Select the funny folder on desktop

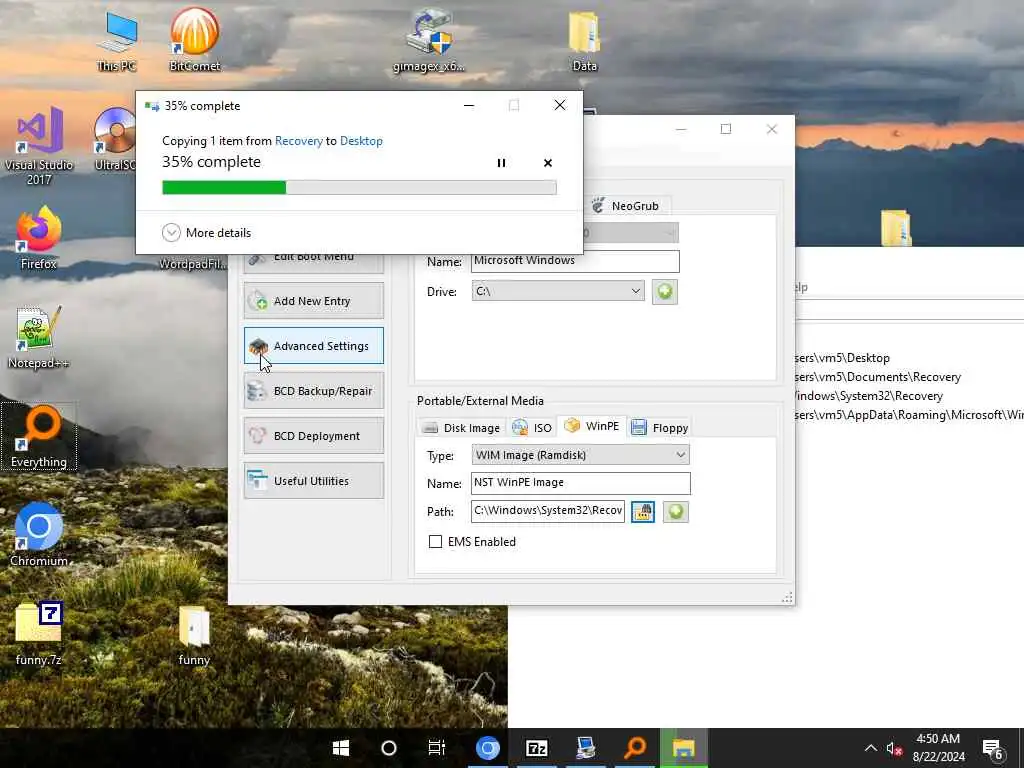coord(194,636)
